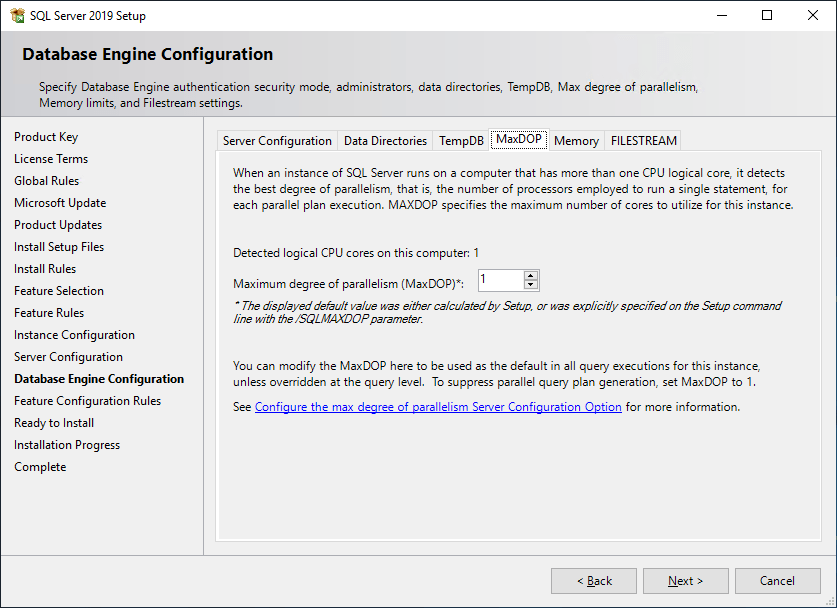Select the MaxDOP tab
837x608 pixels.
pos(519,139)
